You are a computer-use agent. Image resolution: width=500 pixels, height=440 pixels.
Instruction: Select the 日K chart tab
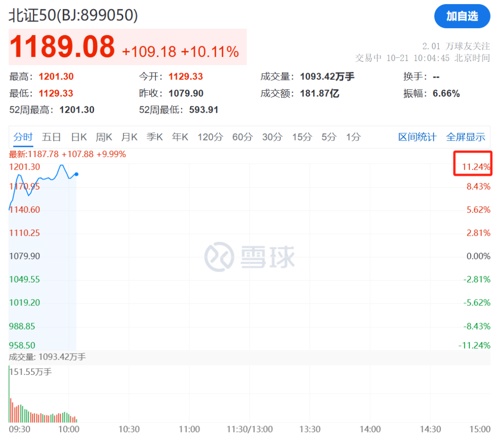[x=79, y=137]
